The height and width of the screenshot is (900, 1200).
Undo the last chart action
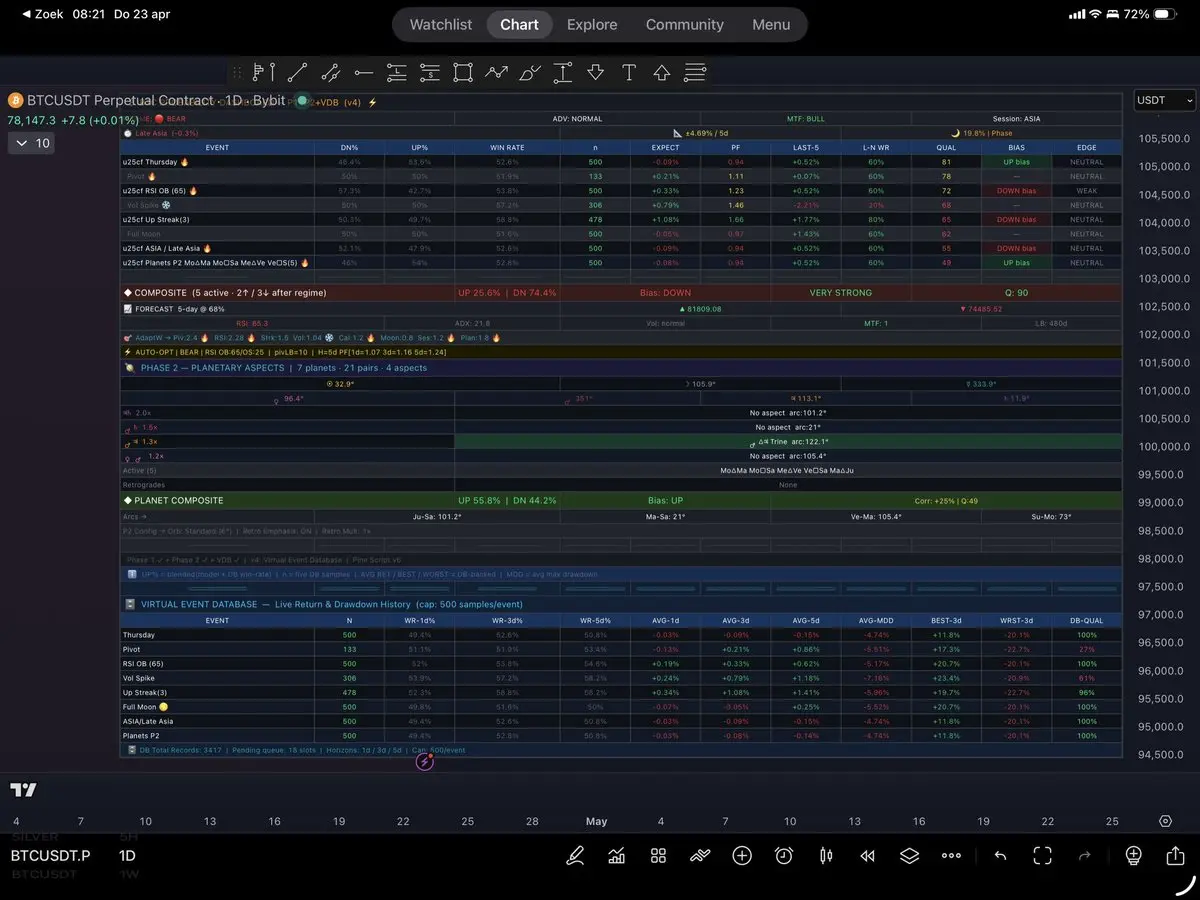pos(1000,856)
